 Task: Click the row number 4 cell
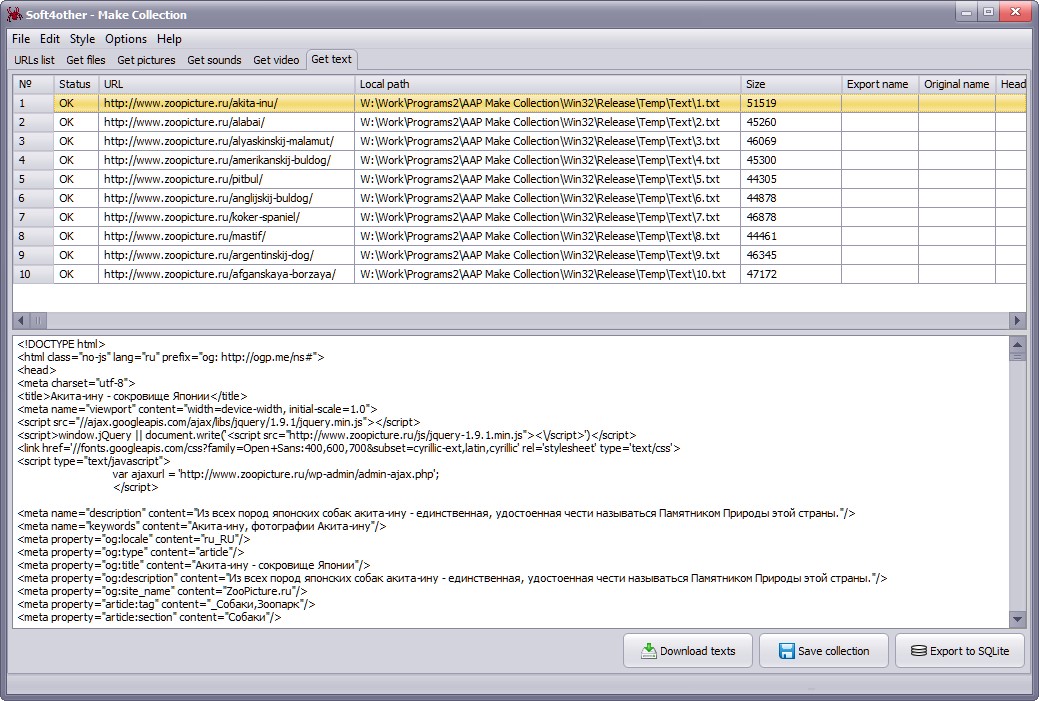pos(33,160)
